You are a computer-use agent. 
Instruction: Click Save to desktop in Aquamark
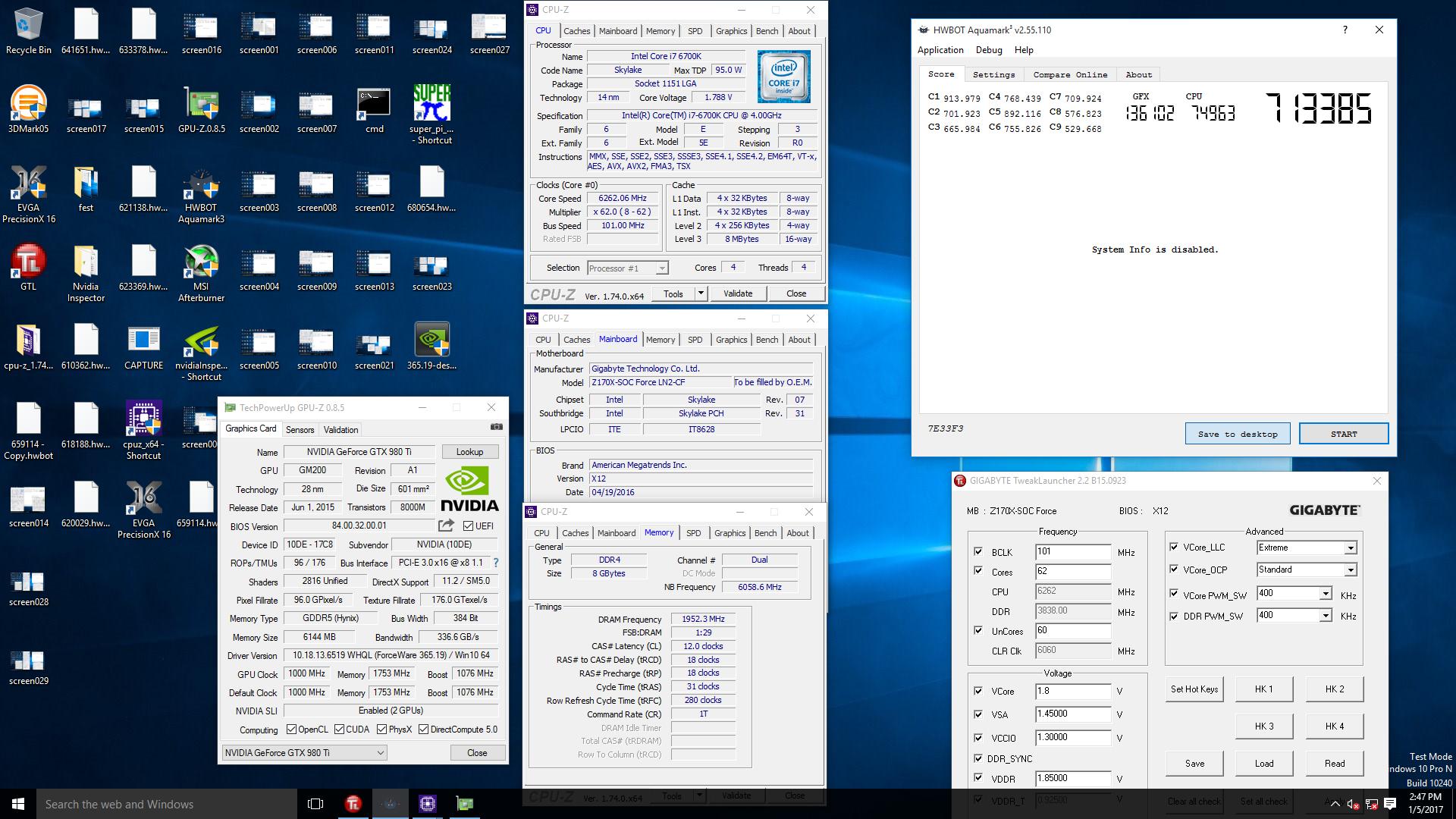click(1238, 434)
